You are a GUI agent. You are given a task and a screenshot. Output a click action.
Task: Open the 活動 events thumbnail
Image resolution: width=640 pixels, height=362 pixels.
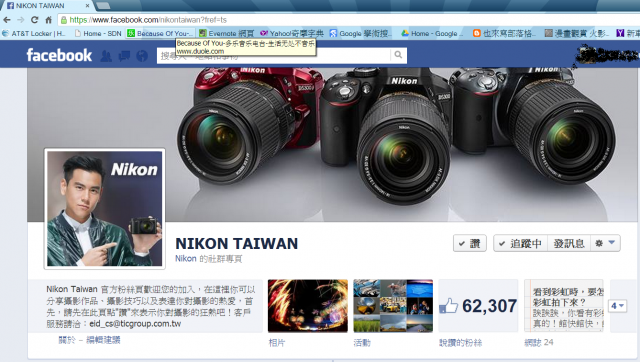click(x=393, y=306)
